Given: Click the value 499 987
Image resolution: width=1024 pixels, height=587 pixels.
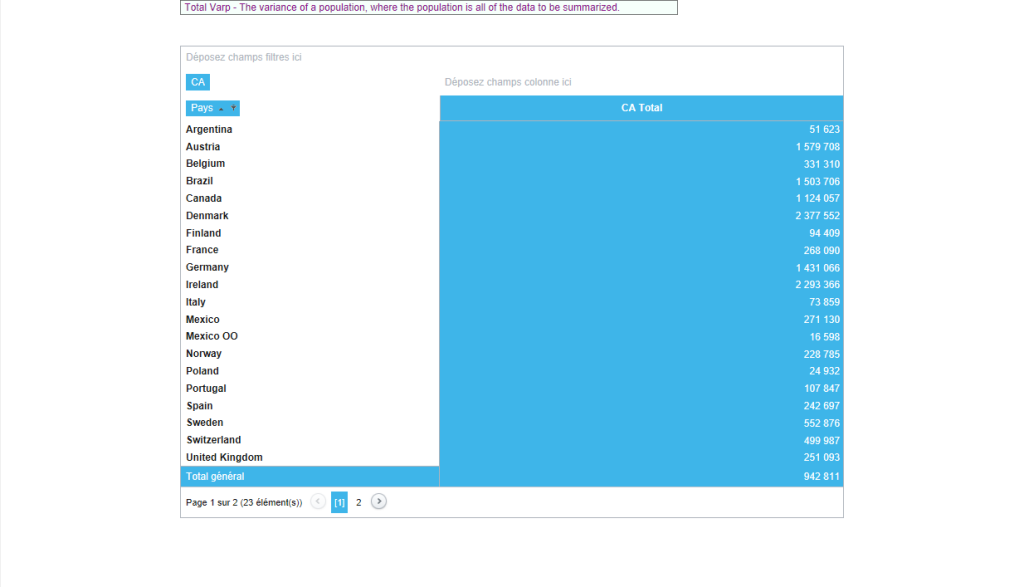Looking at the screenshot, I should pos(822,441).
